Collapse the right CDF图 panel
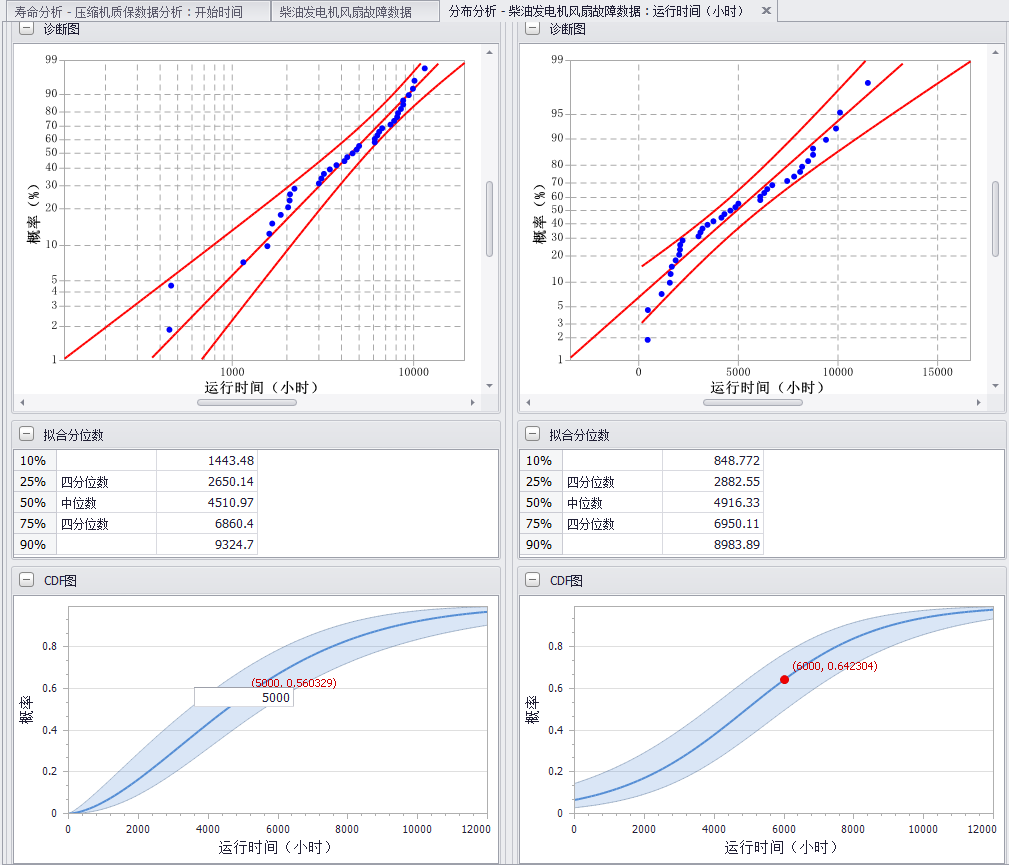This screenshot has height=865, width=1009. (533, 580)
